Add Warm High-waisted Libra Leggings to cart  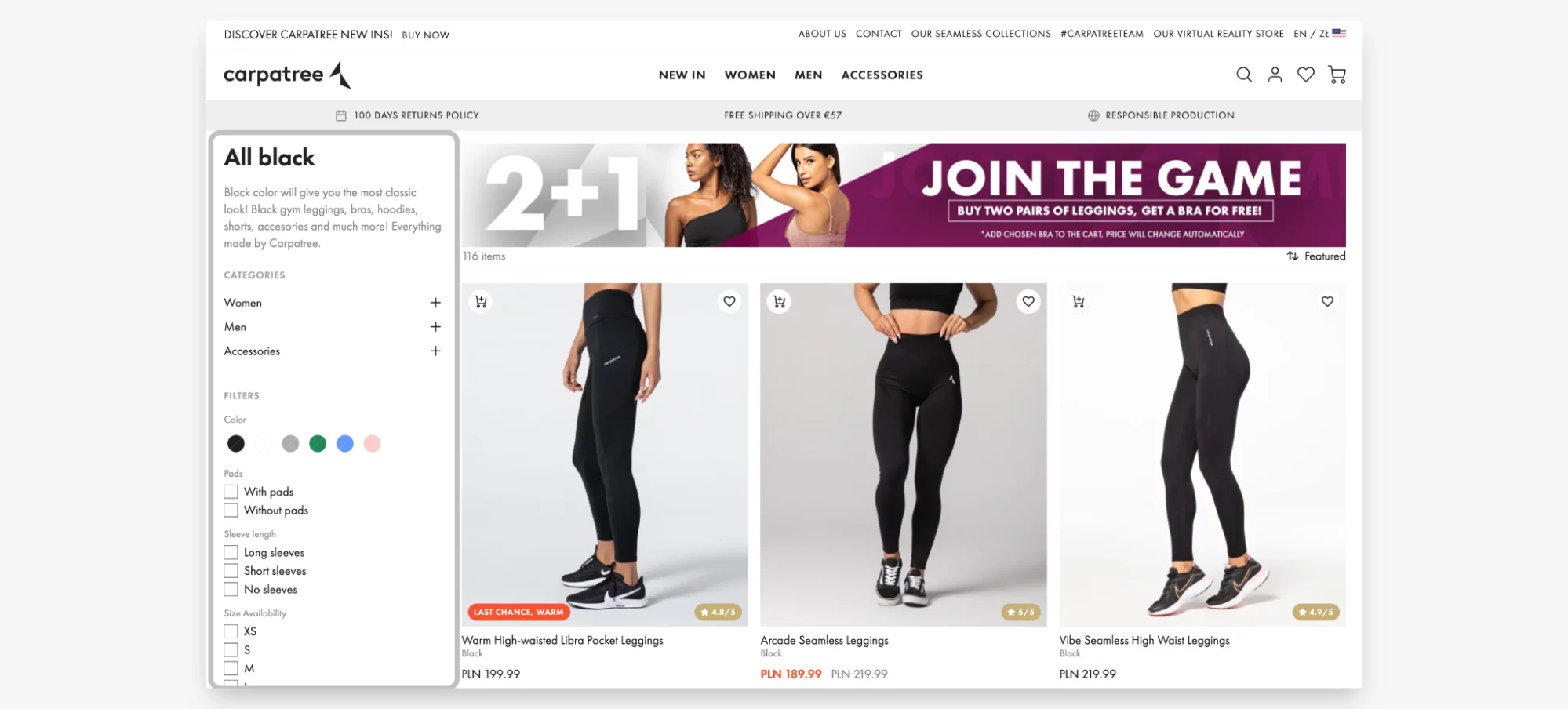pyautogui.click(x=481, y=302)
